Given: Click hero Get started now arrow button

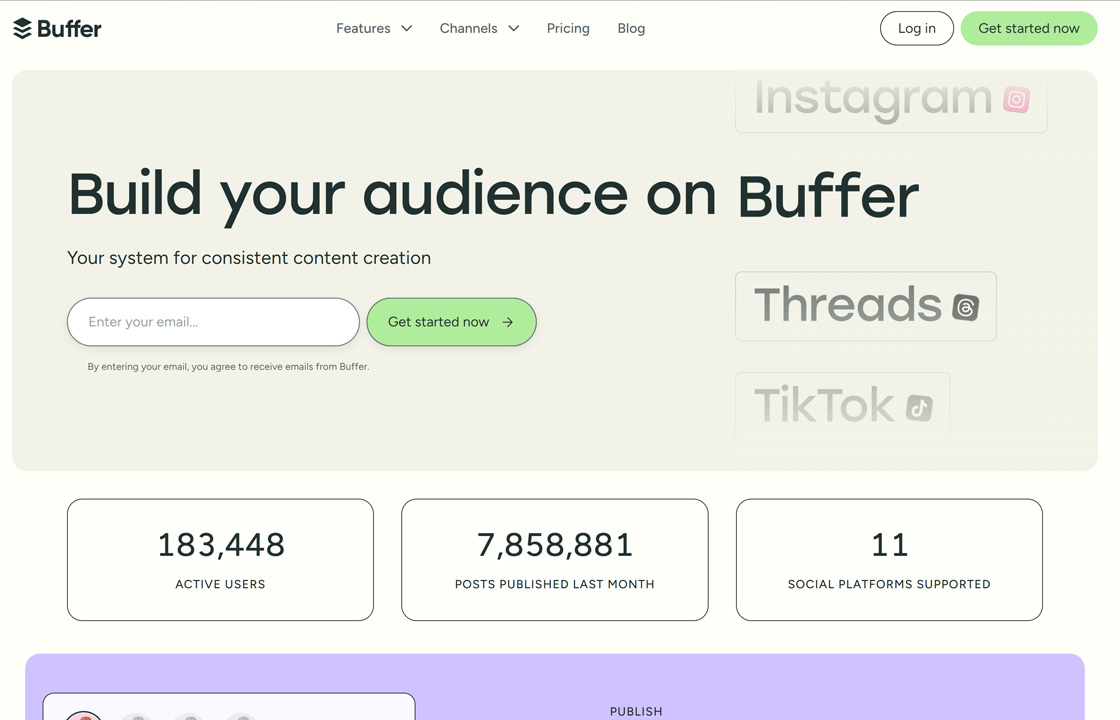Looking at the screenshot, I should click(451, 322).
